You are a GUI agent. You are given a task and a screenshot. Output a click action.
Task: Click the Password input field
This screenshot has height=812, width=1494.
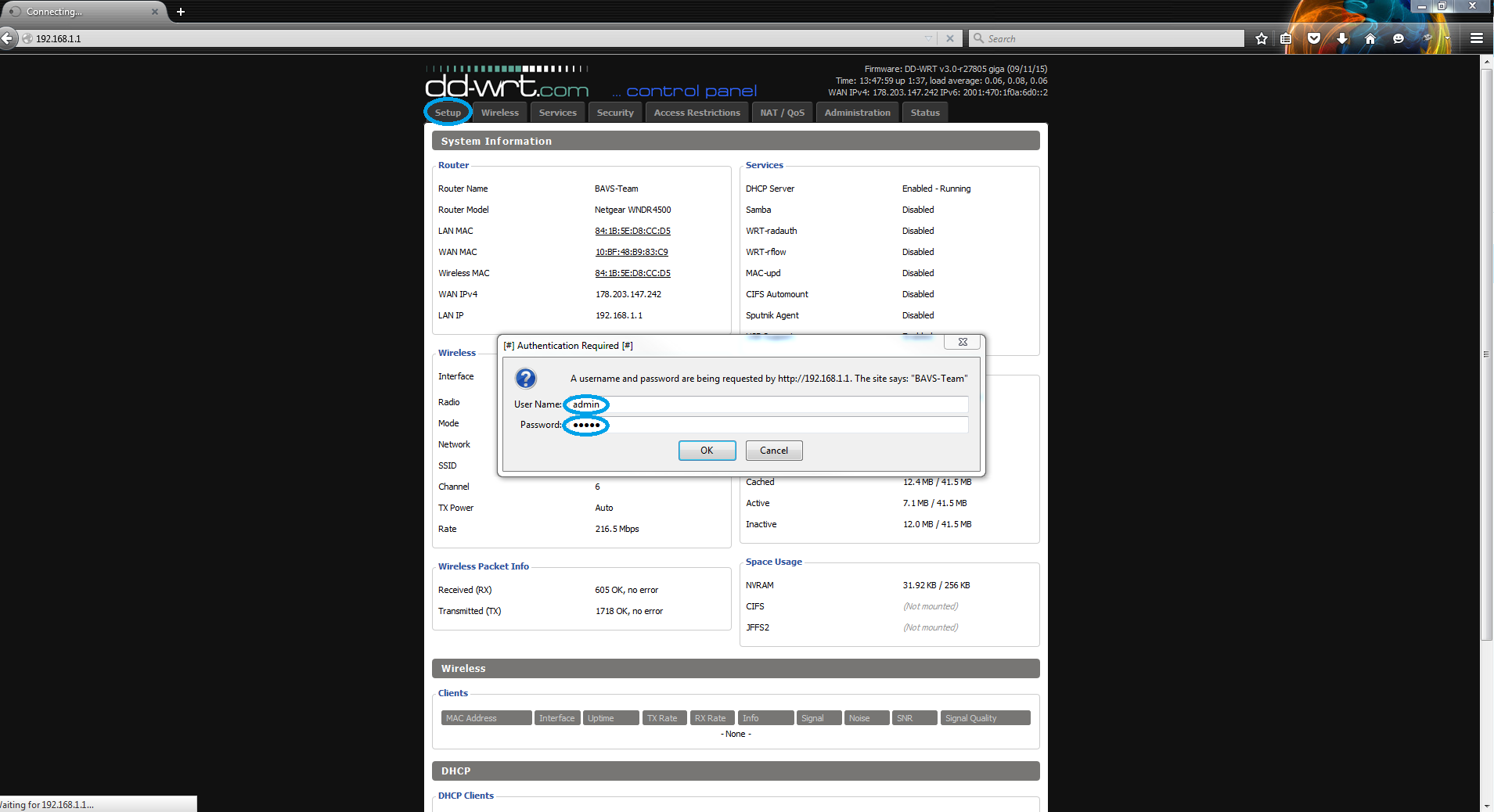tap(767, 425)
